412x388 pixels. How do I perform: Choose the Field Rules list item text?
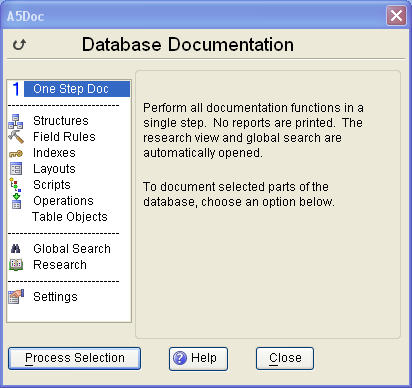64,137
